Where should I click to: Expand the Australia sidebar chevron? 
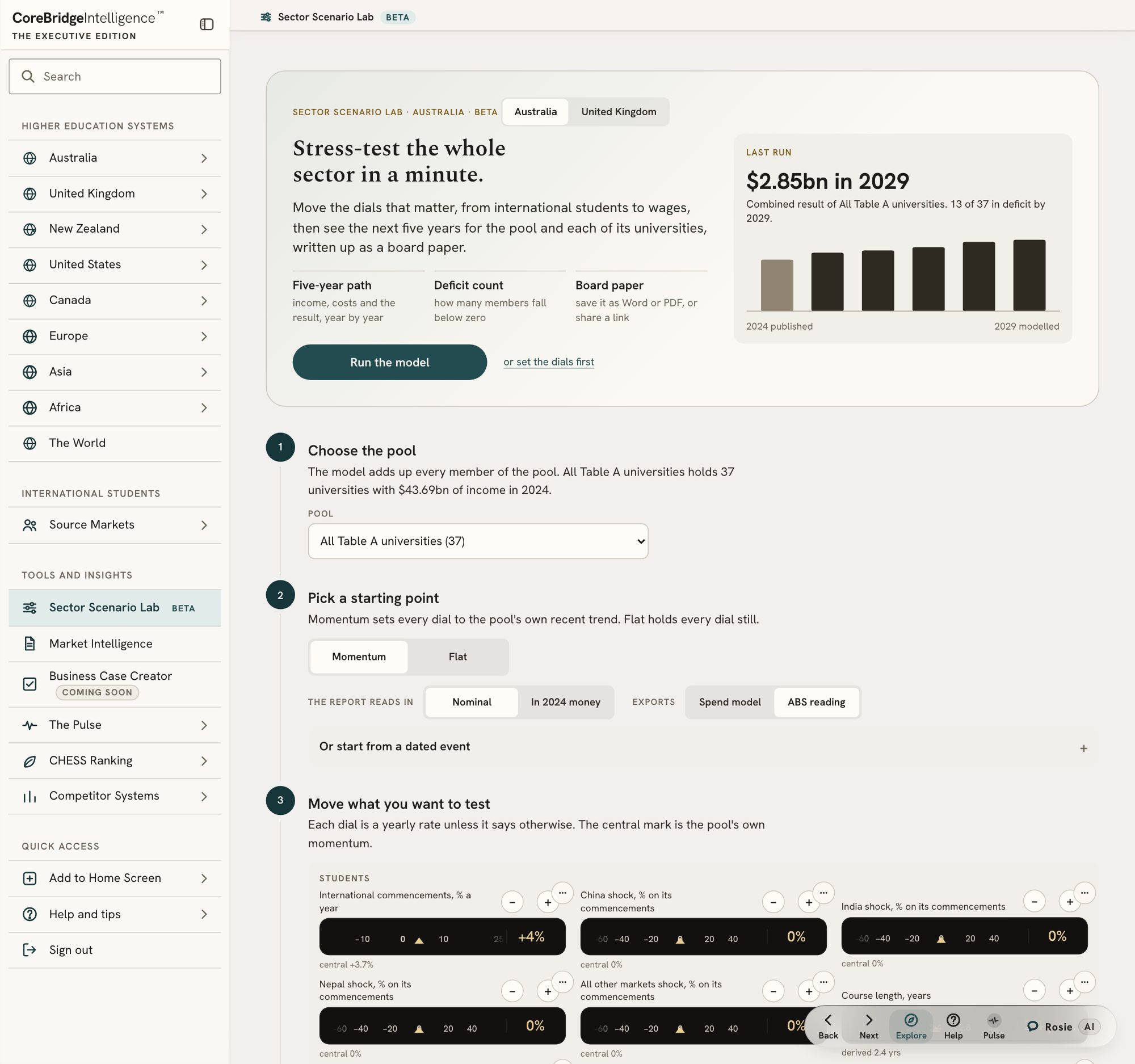tap(204, 158)
